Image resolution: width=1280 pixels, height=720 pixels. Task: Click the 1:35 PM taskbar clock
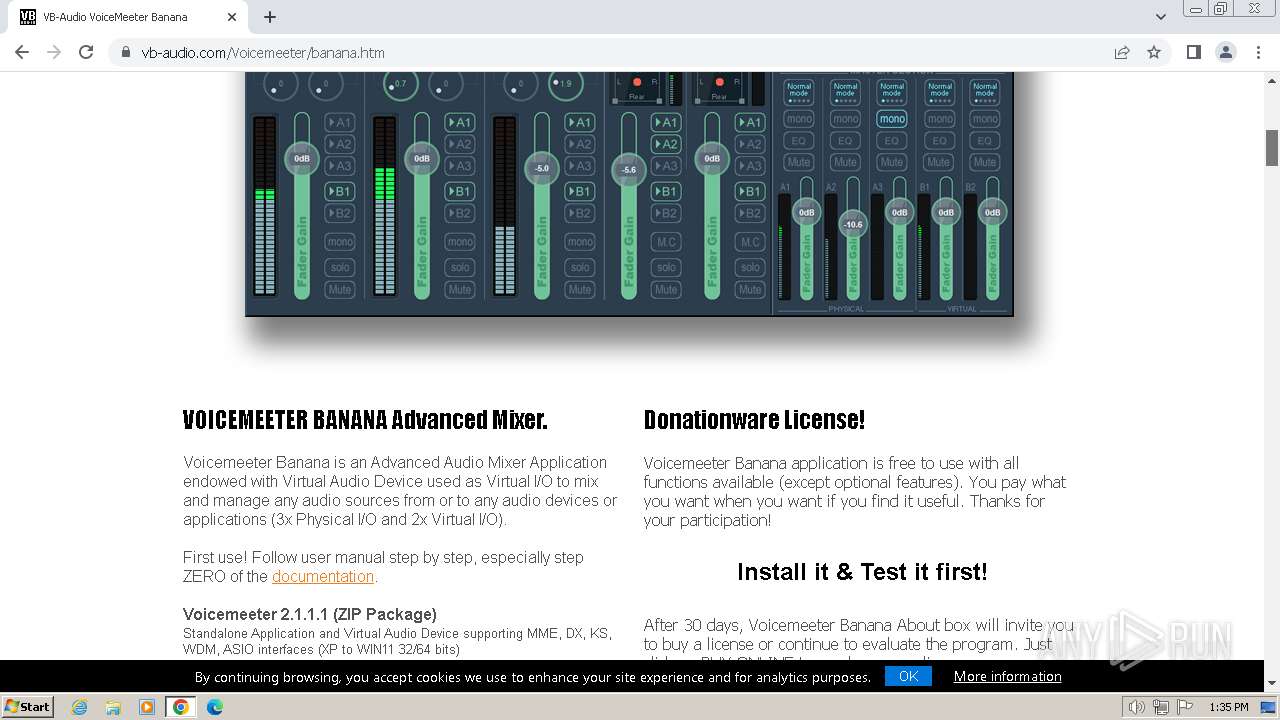click(1228, 707)
